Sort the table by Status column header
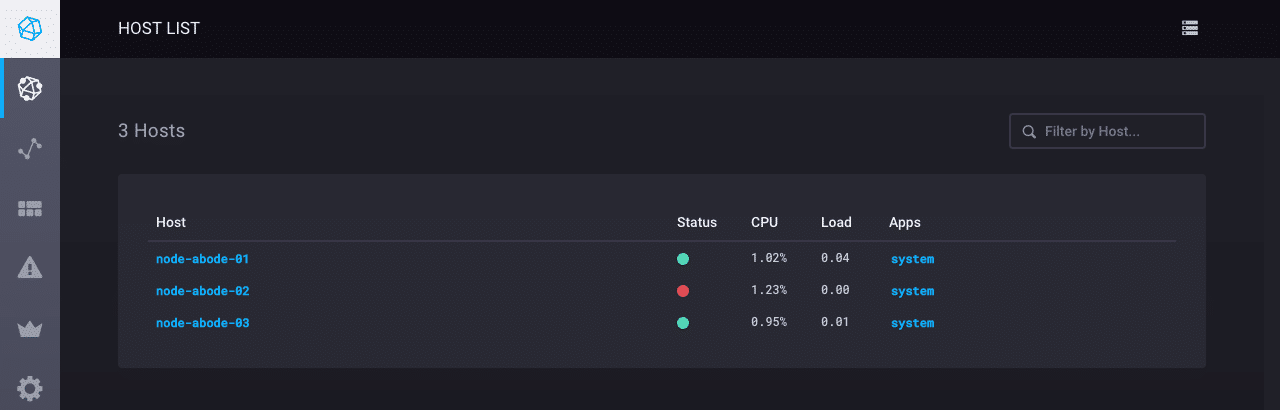This screenshot has width=1280, height=410. point(696,222)
